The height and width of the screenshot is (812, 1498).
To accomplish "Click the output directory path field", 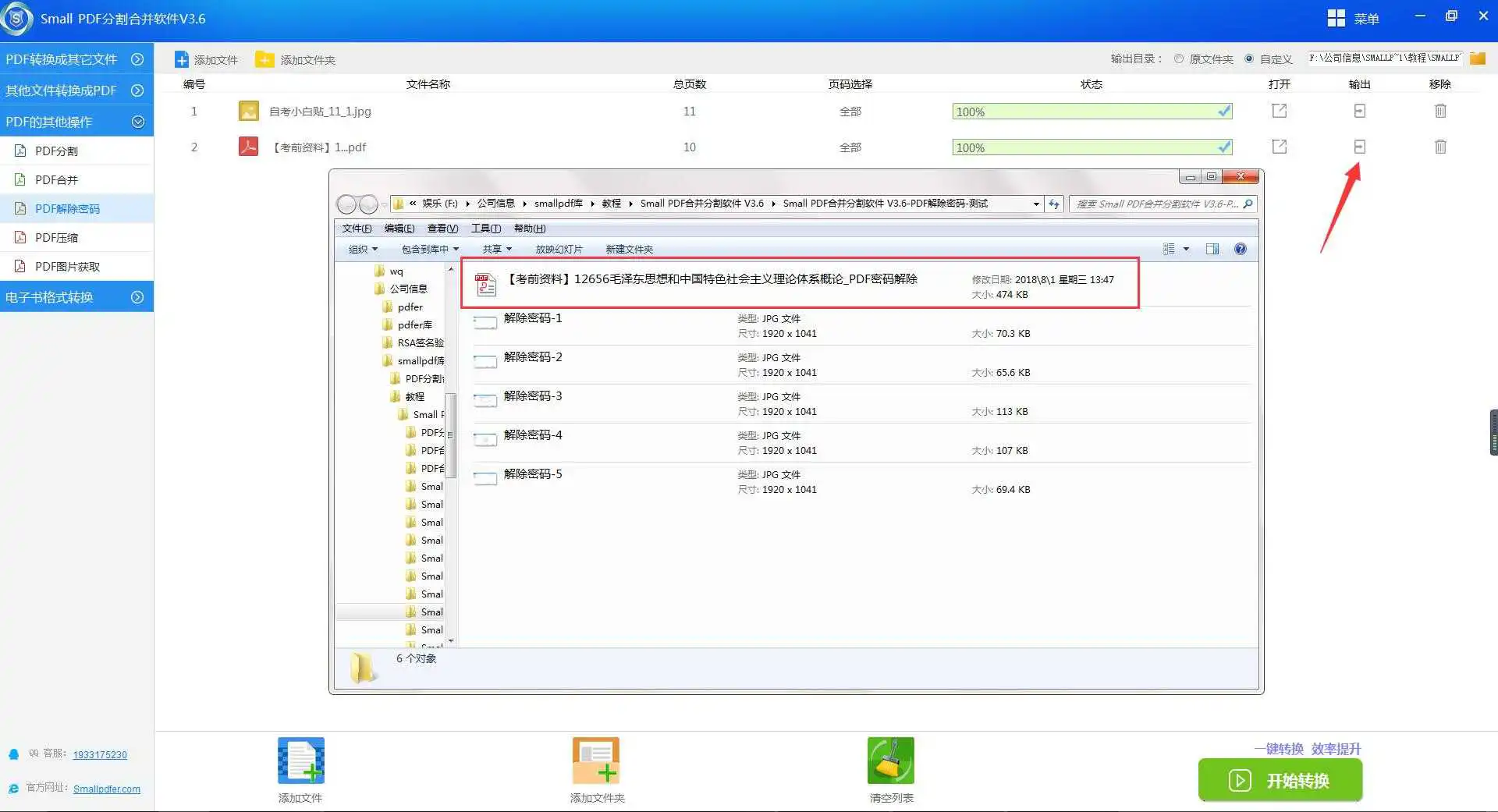I will (1384, 58).
